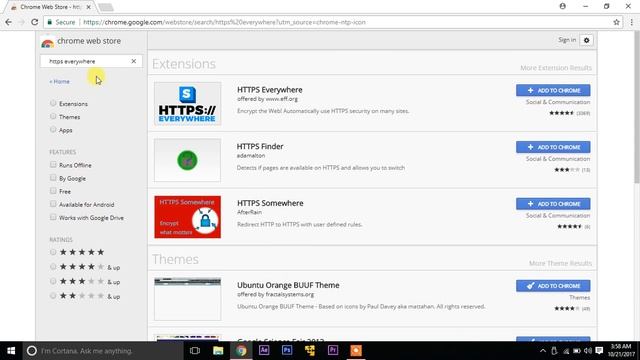The height and width of the screenshot is (360, 640).
Task: Check Works with Google Drive filter
Action: click(x=53, y=217)
